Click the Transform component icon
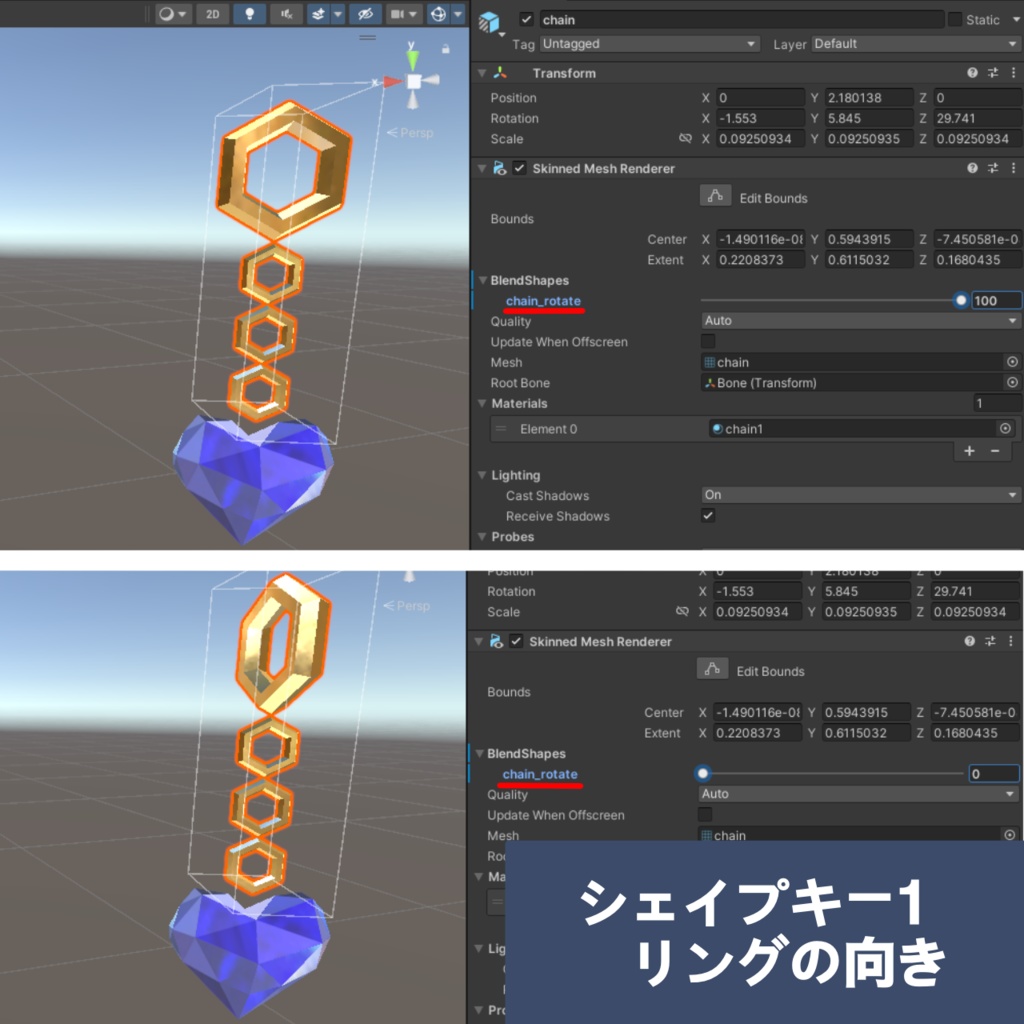The image size is (1024, 1024). point(502,72)
